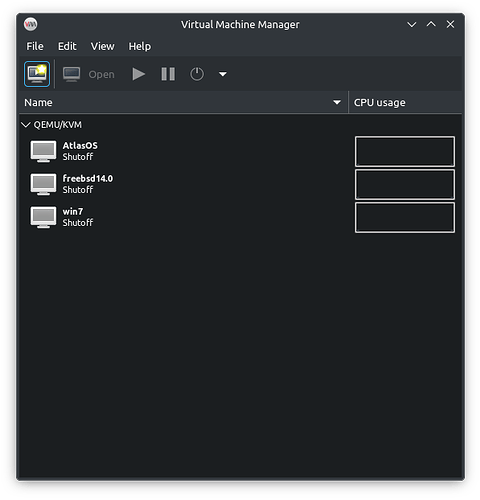Click the win7 monitor icon

(43, 217)
